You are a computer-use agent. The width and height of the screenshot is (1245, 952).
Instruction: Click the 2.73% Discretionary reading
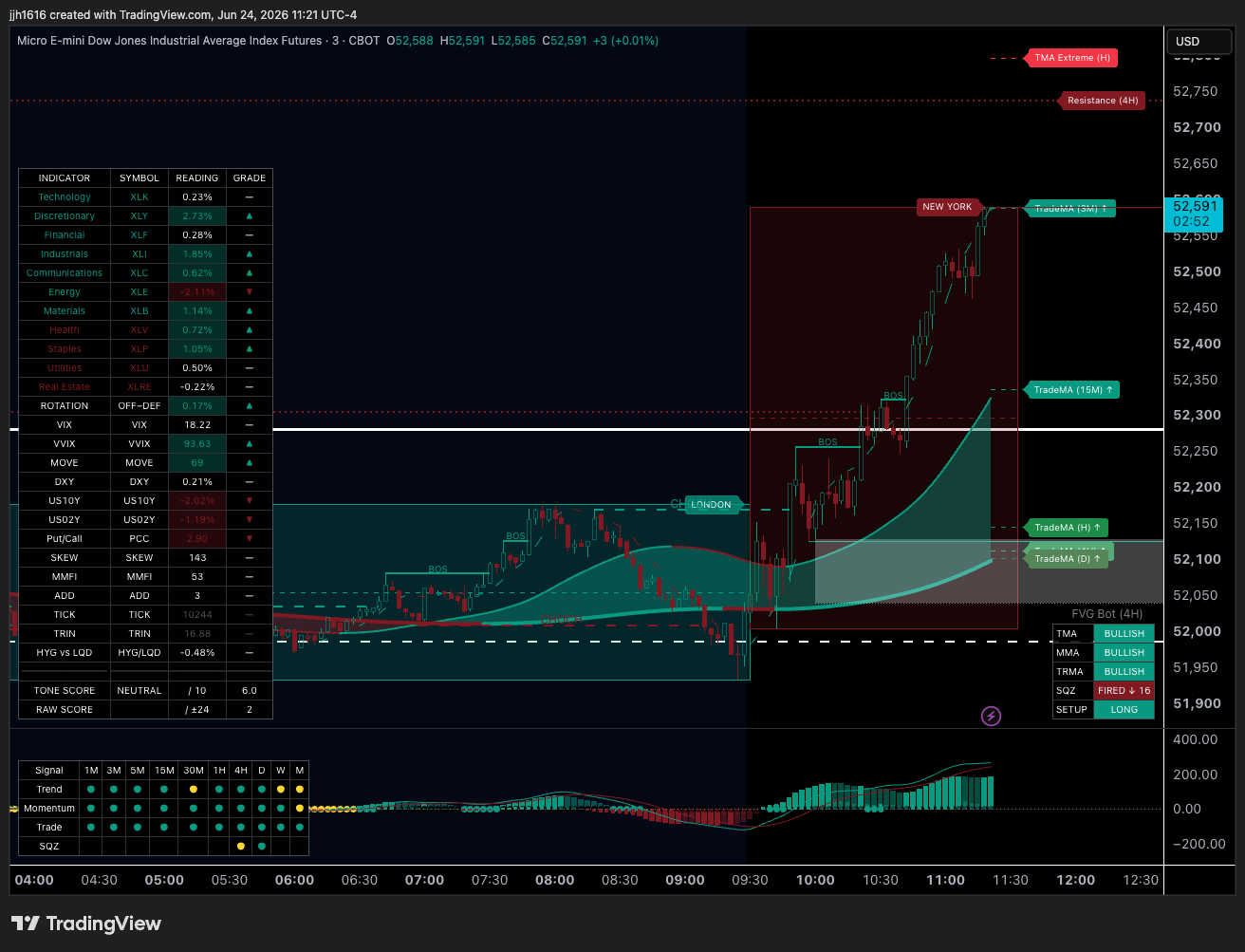197,216
